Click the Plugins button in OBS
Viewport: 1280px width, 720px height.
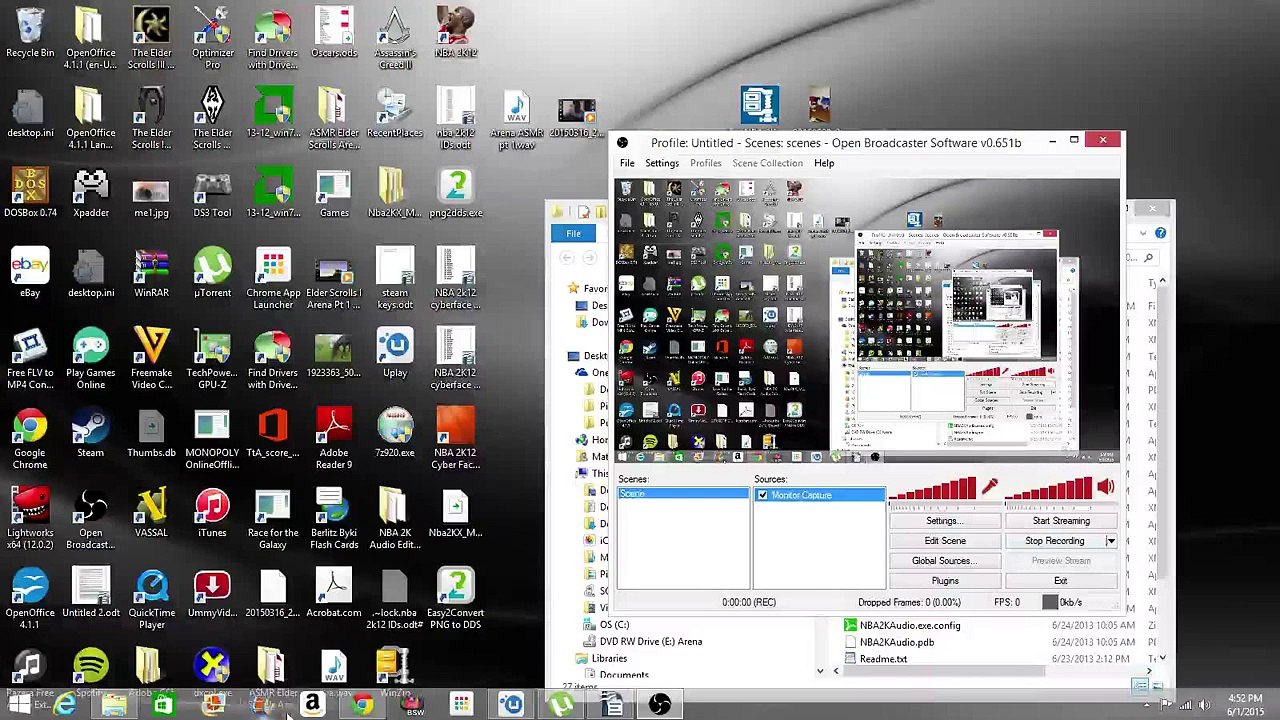pyautogui.click(x=945, y=581)
